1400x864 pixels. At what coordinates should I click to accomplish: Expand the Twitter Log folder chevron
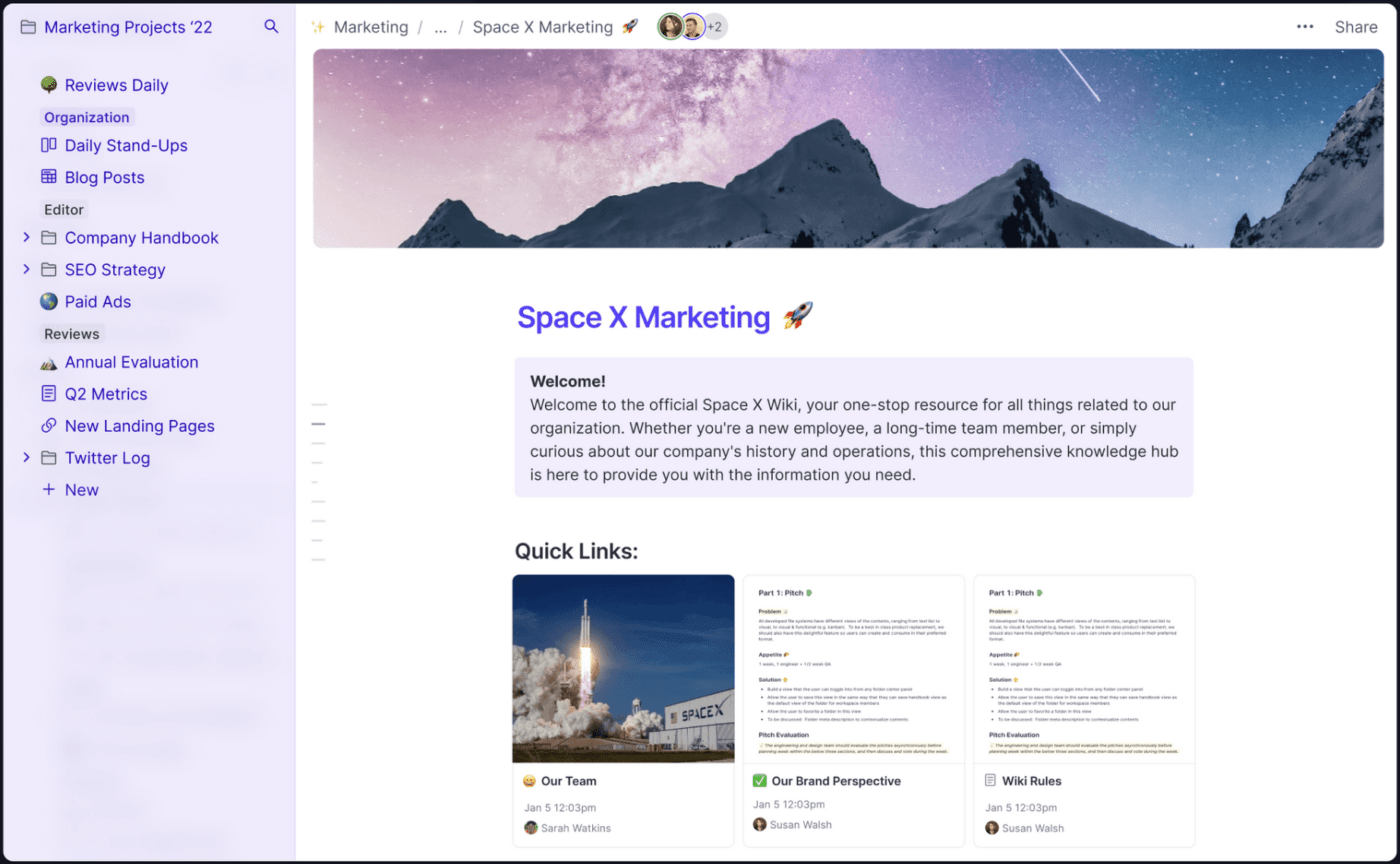tap(26, 458)
